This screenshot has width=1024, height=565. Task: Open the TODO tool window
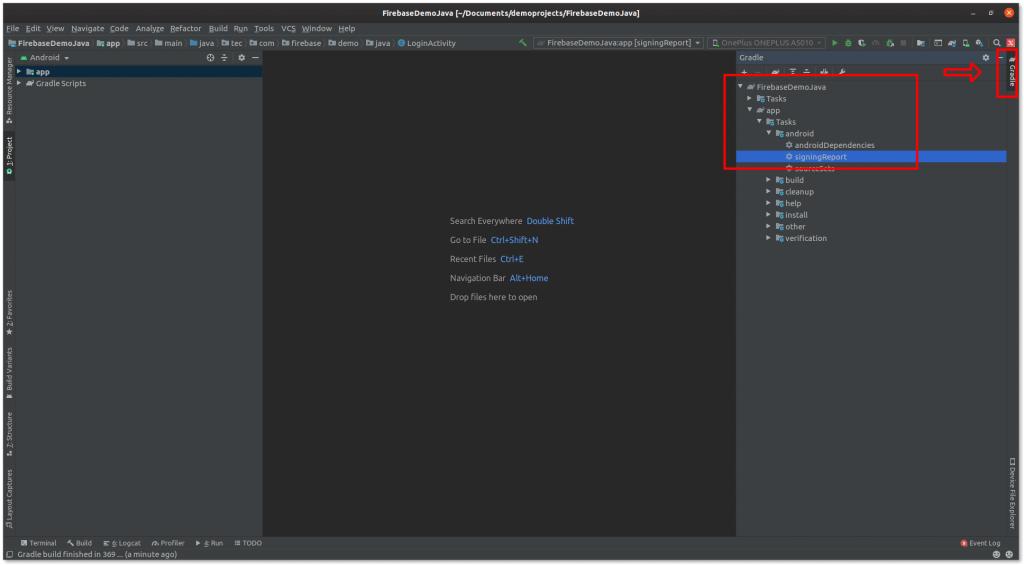pos(248,543)
